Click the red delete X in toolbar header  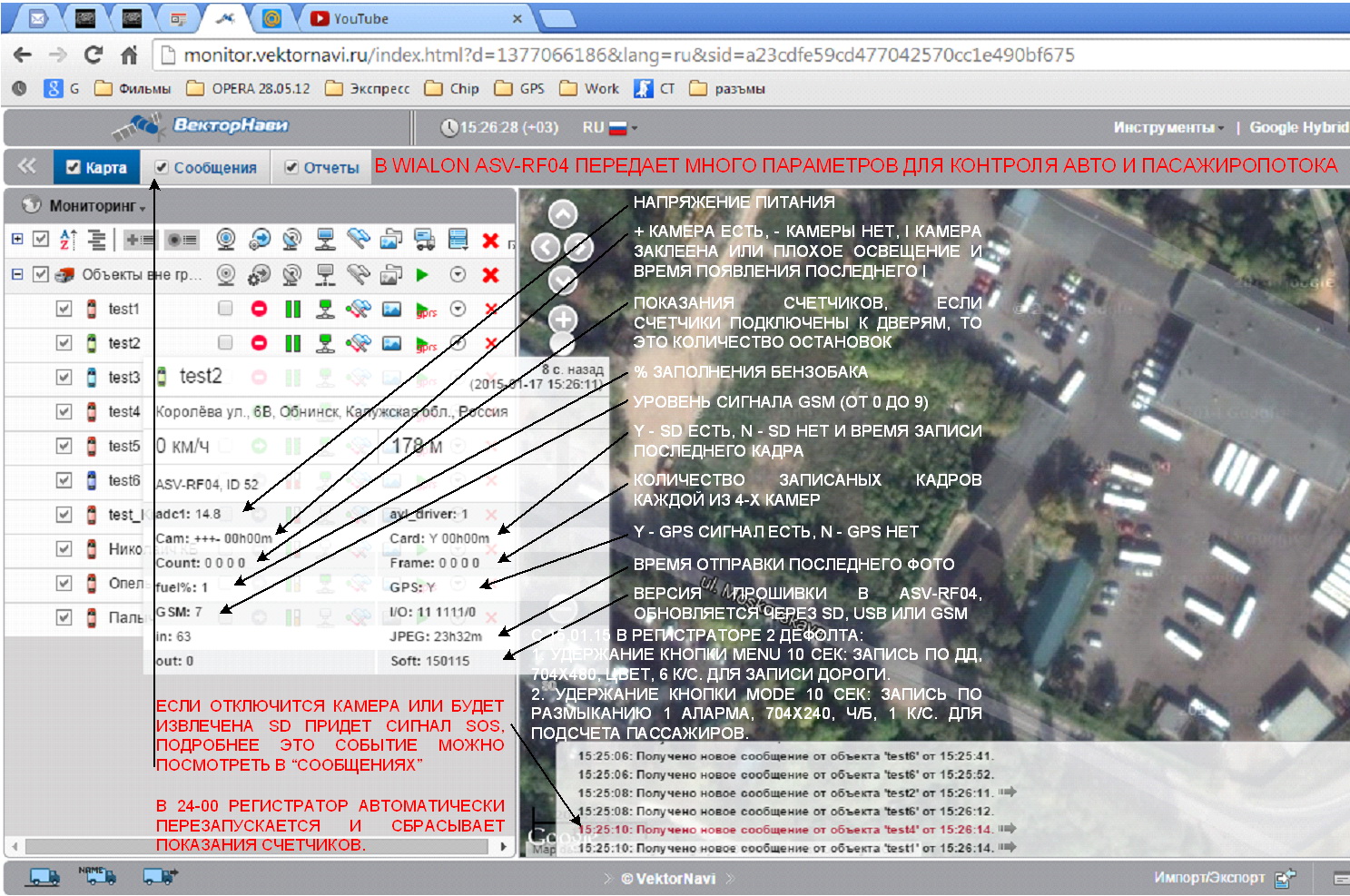tap(490, 241)
